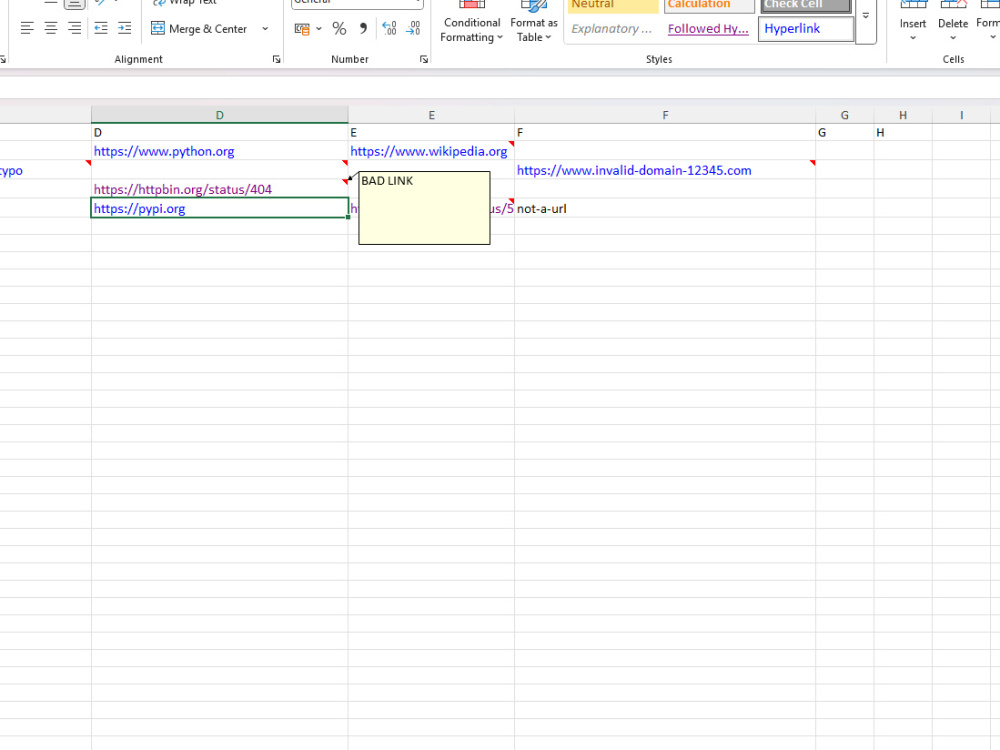Select header cell containing letter G
Screen dimensions: 1000x750
844,133
